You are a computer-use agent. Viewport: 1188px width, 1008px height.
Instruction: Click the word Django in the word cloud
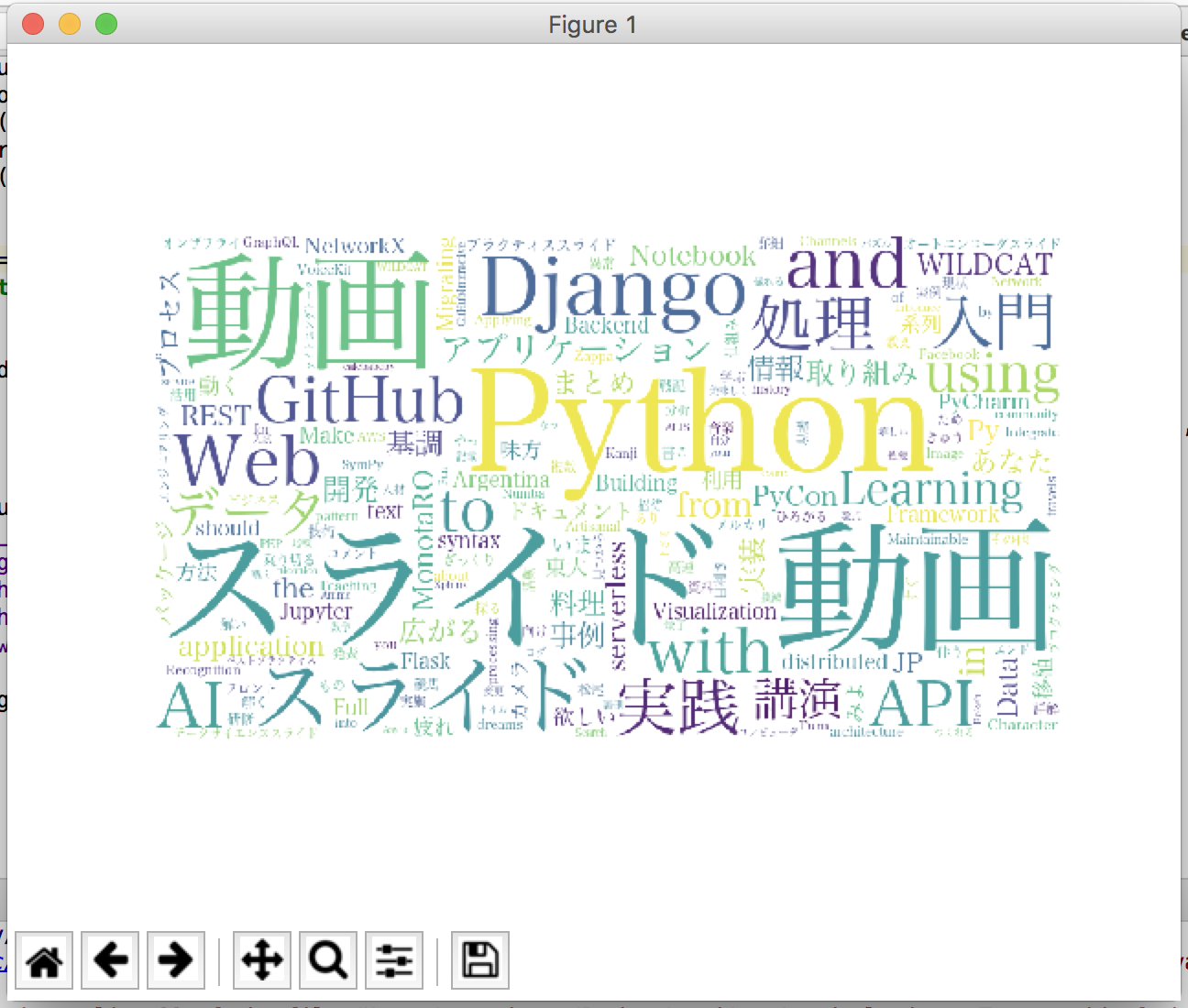pos(614,293)
